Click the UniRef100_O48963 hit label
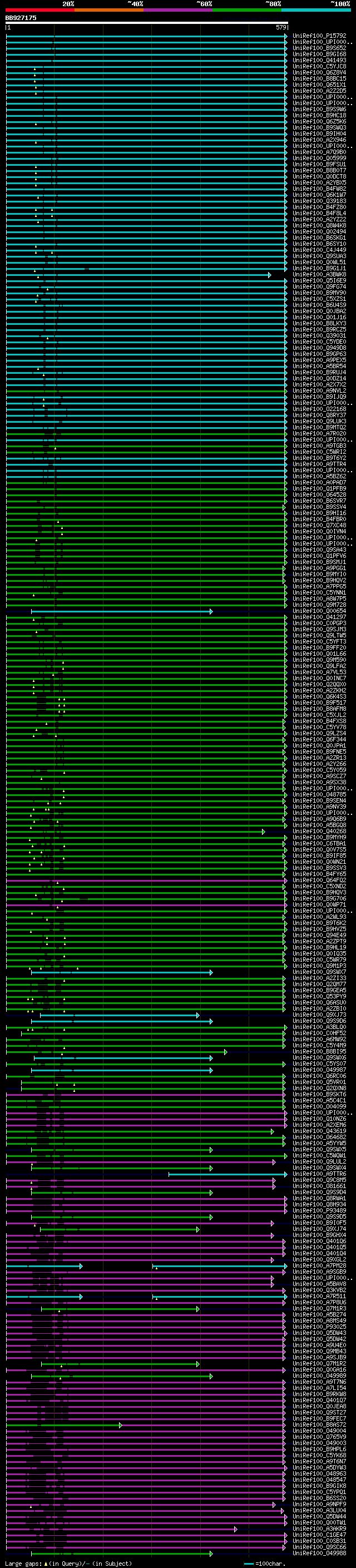 (319, 1474)
